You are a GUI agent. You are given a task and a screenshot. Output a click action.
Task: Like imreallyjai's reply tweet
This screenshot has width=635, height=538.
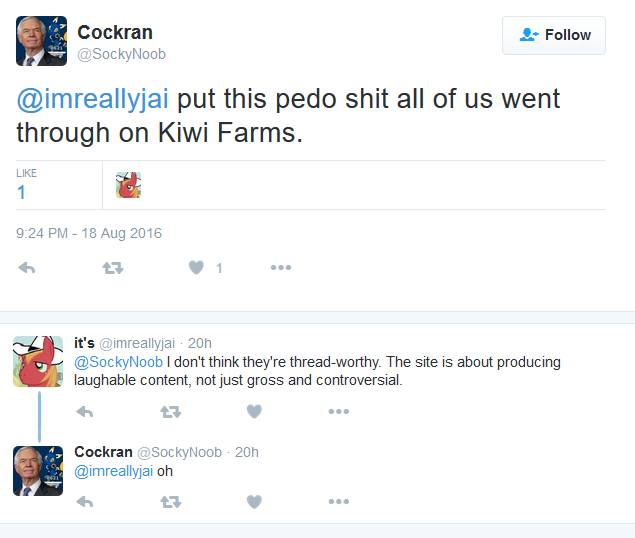[254, 411]
